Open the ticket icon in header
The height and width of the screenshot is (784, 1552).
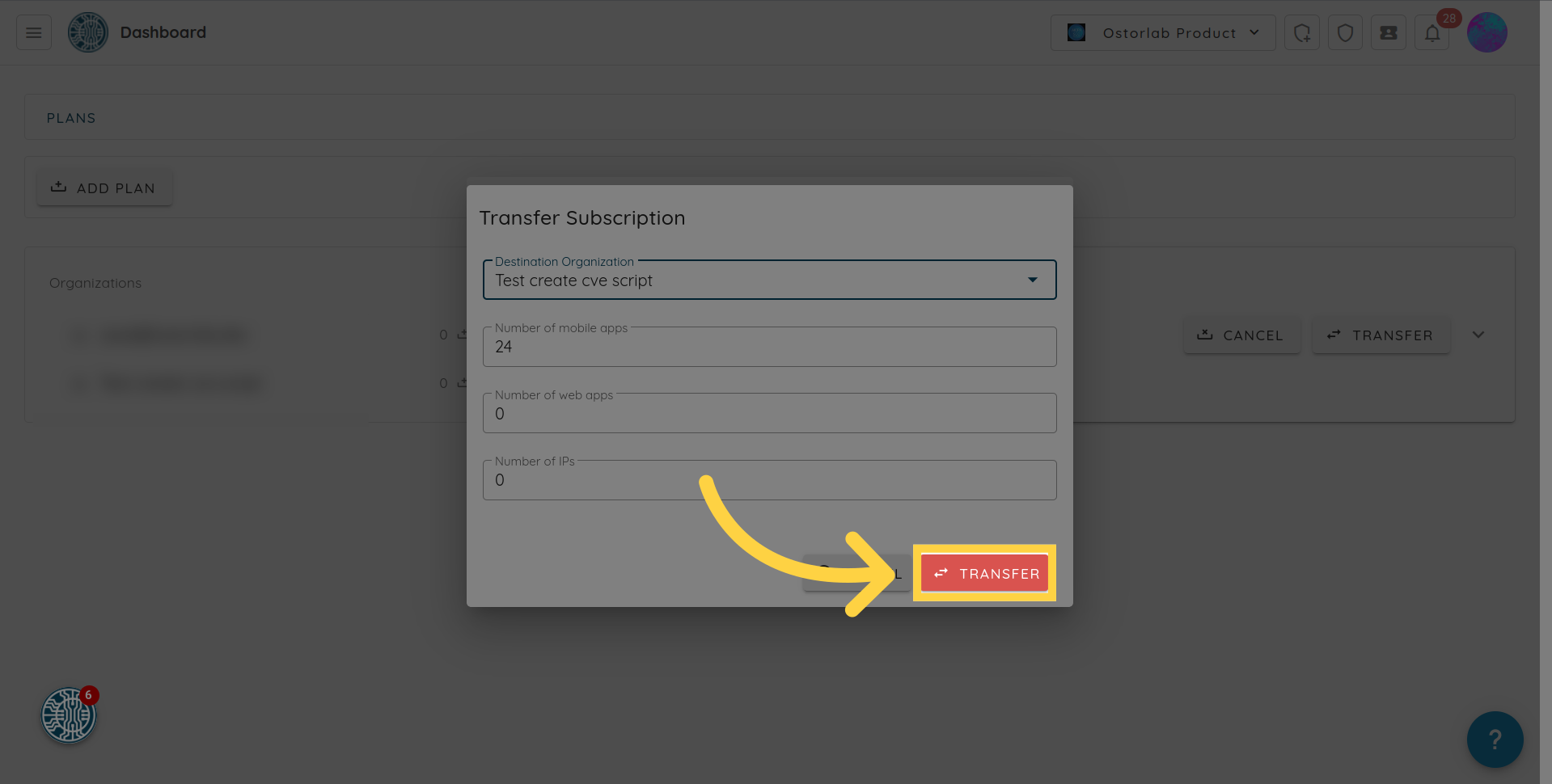pos(1389,33)
